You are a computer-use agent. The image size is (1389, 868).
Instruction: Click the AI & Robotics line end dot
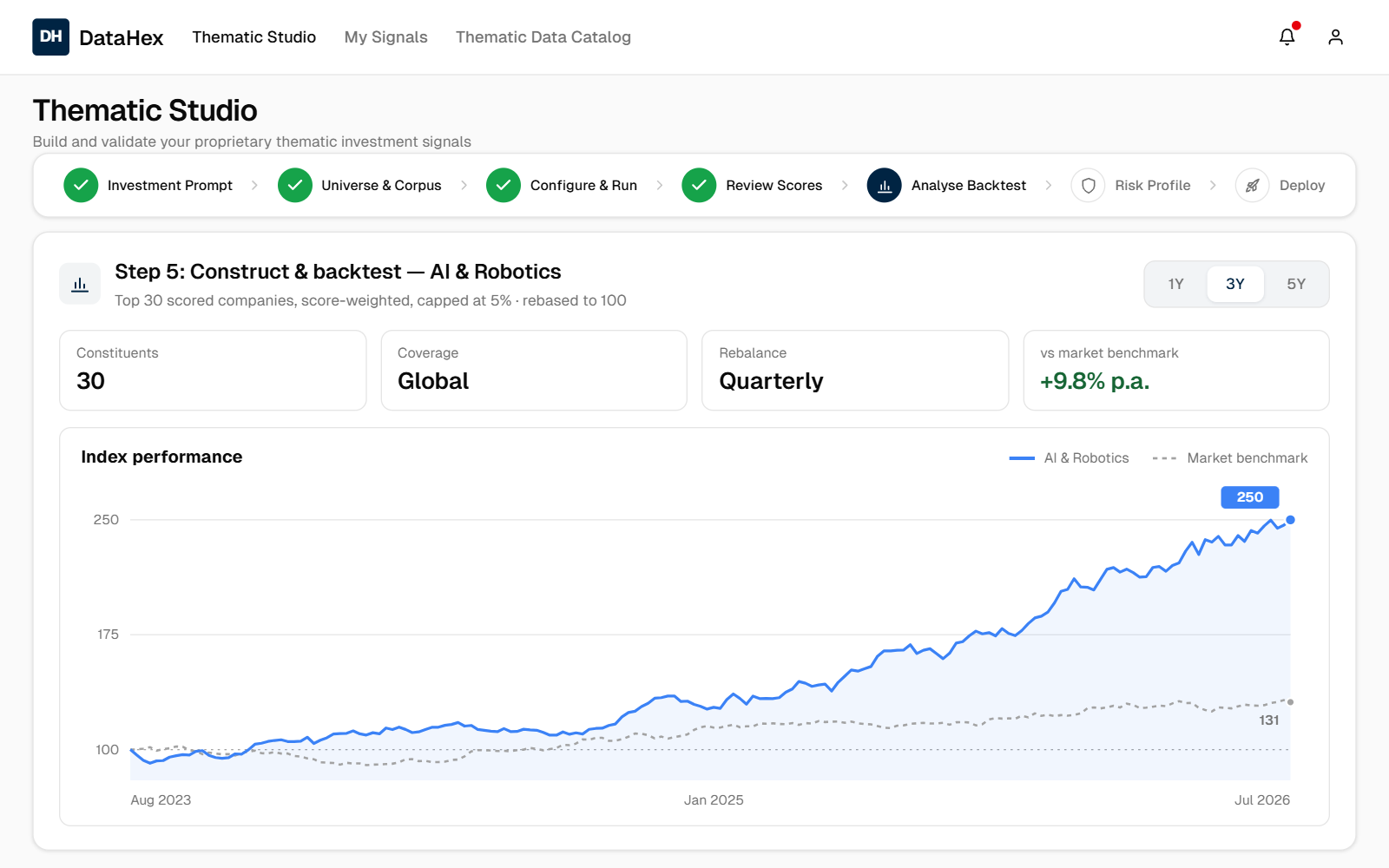[1290, 520]
